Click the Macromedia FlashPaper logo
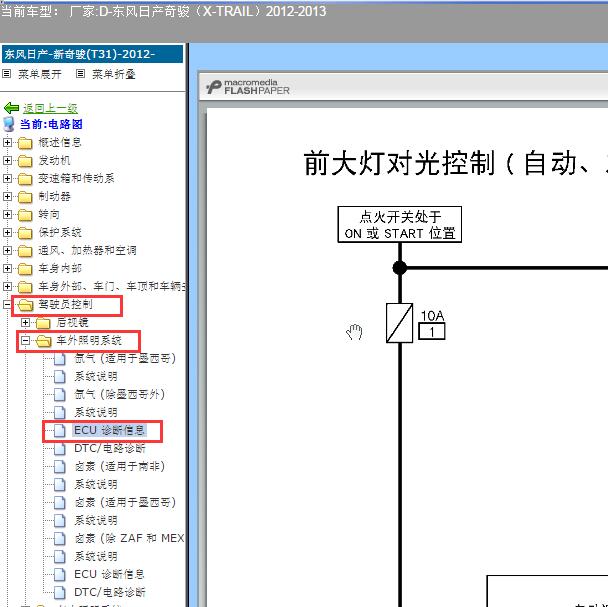Image resolution: width=608 pixels, height=607 pixels. click(x=248, y=87)
